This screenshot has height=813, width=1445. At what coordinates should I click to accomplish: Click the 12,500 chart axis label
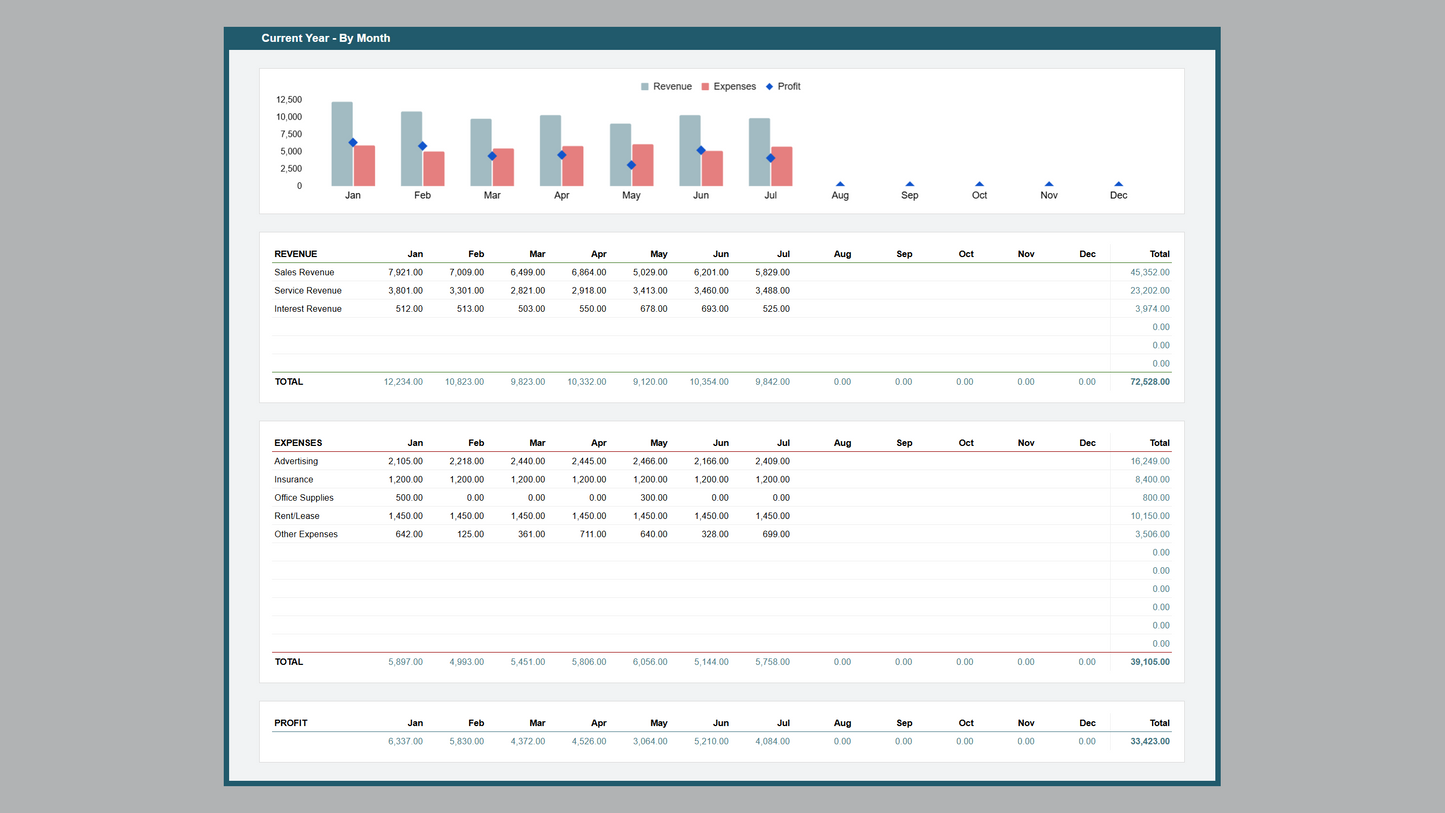[x=289, y=100]
